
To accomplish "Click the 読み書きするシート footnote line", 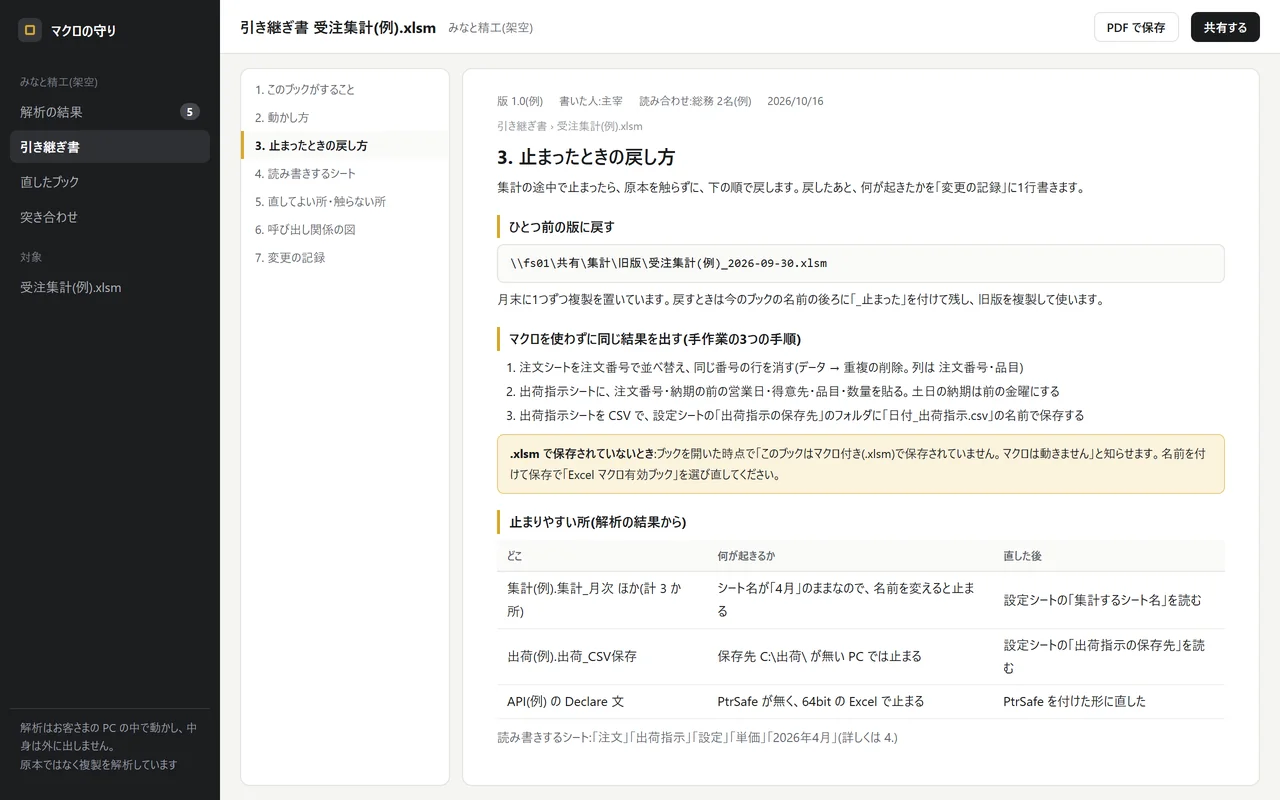I will (x=697, y=738).
